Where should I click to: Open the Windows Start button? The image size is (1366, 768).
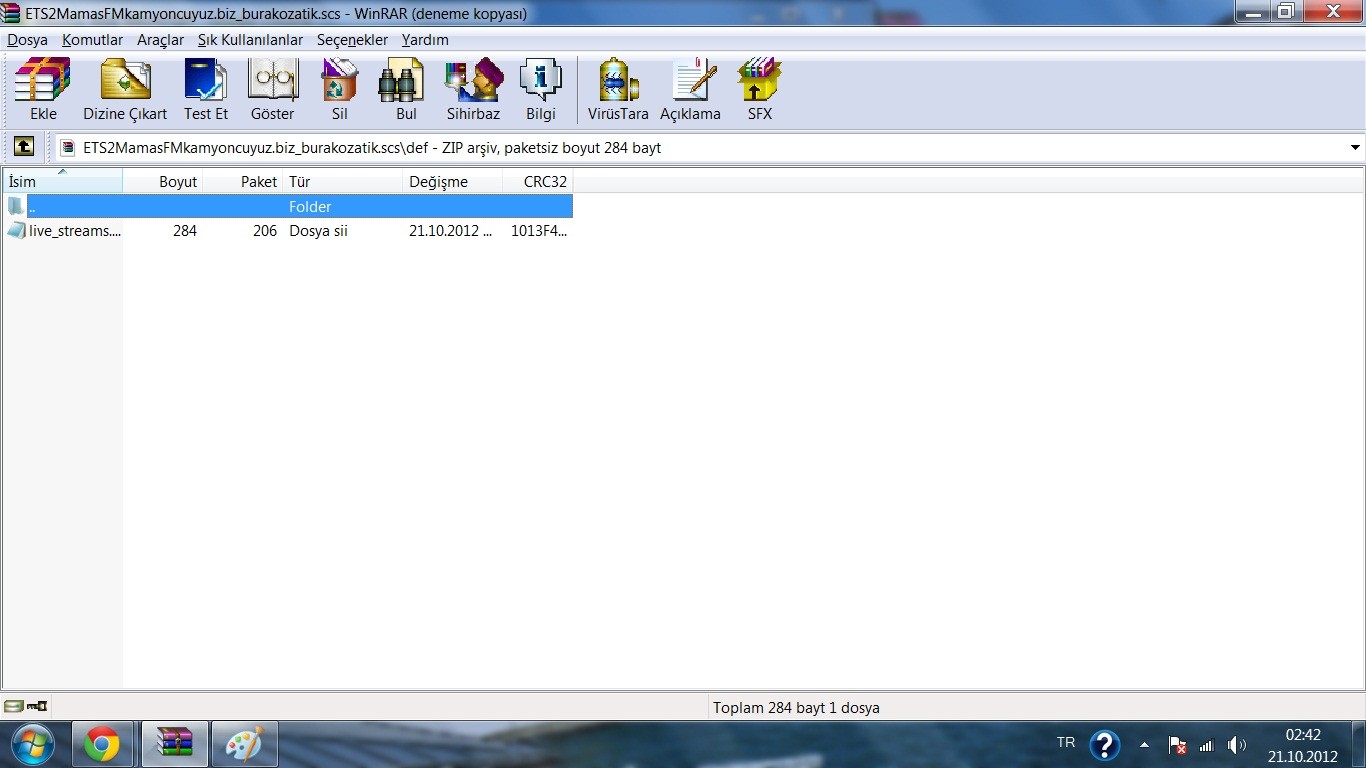[x=31, y=744]
